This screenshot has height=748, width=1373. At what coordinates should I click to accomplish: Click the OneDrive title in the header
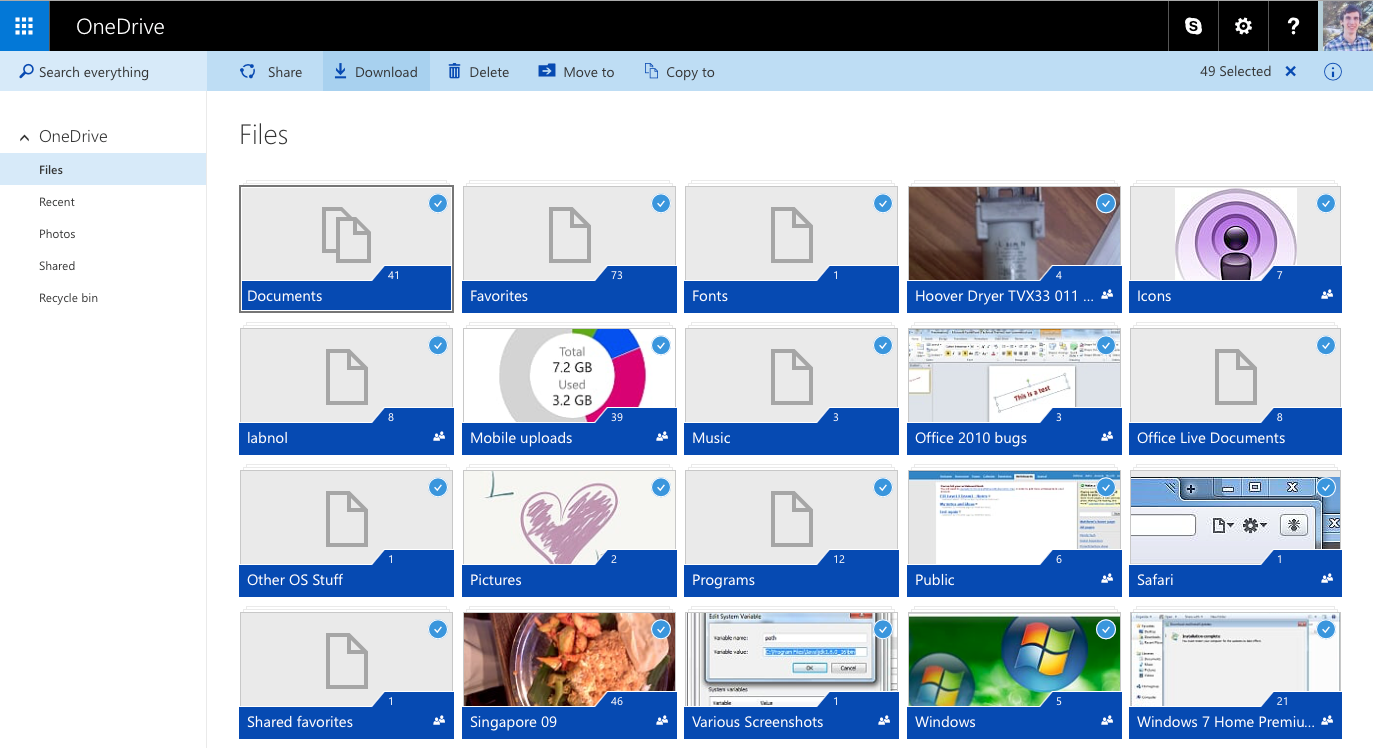tap(120, 27)
